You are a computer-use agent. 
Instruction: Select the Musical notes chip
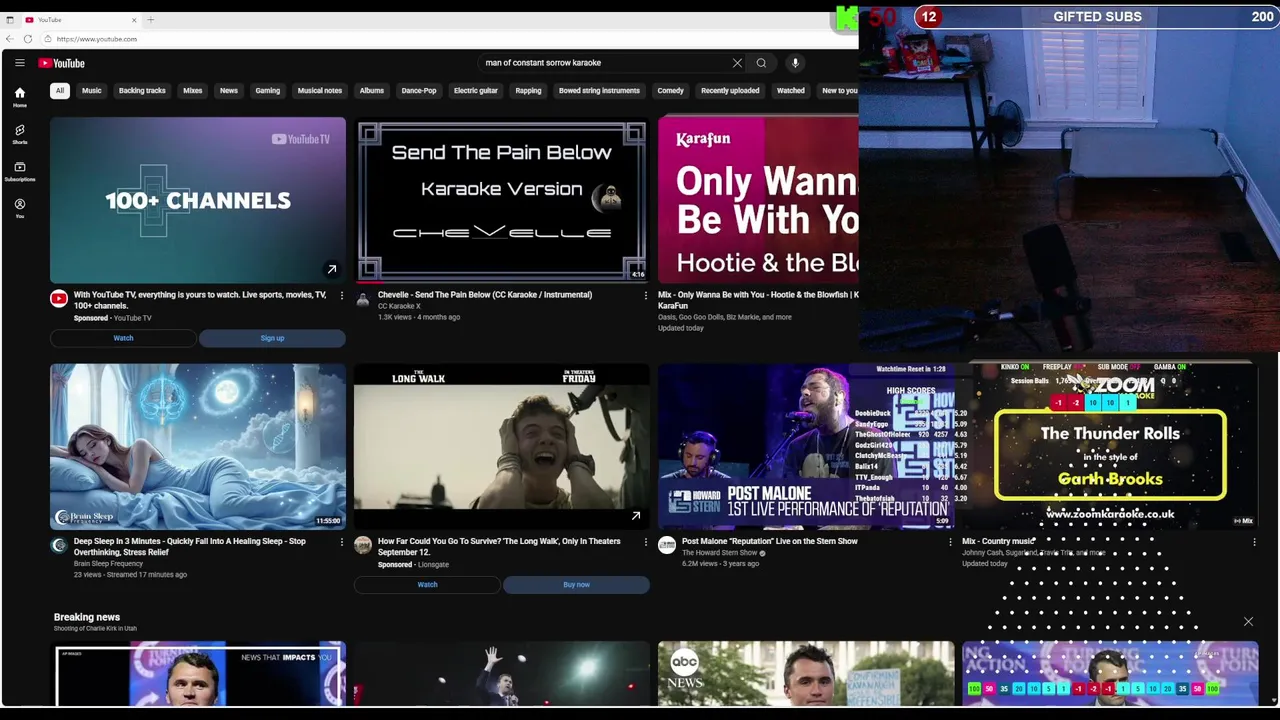click(320, 91)
